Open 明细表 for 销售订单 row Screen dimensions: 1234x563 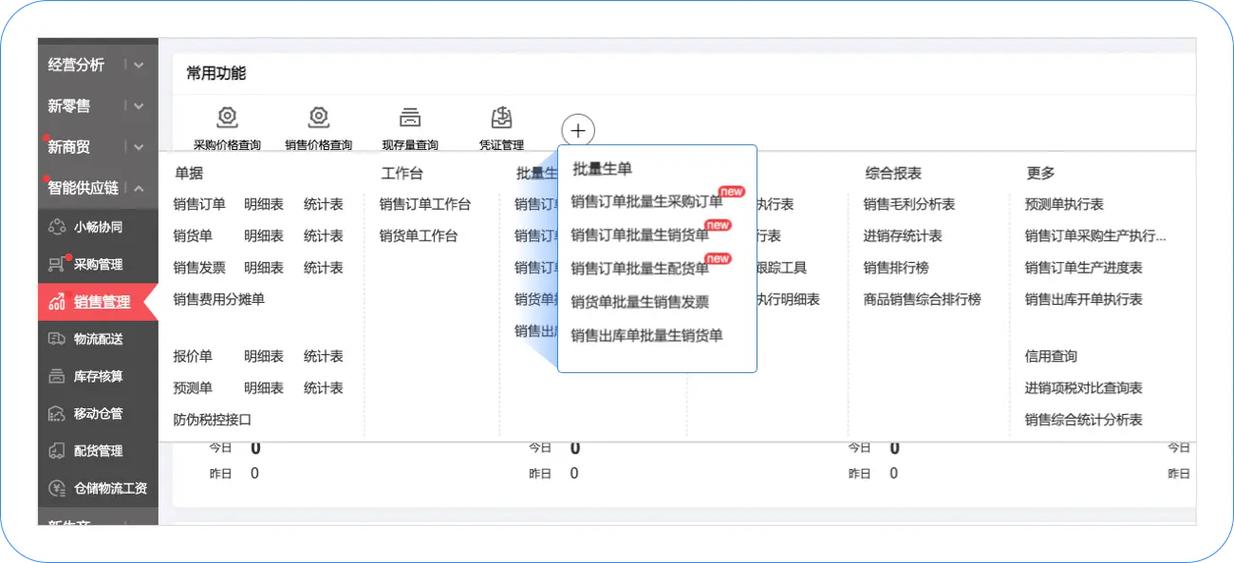[264, 204]
